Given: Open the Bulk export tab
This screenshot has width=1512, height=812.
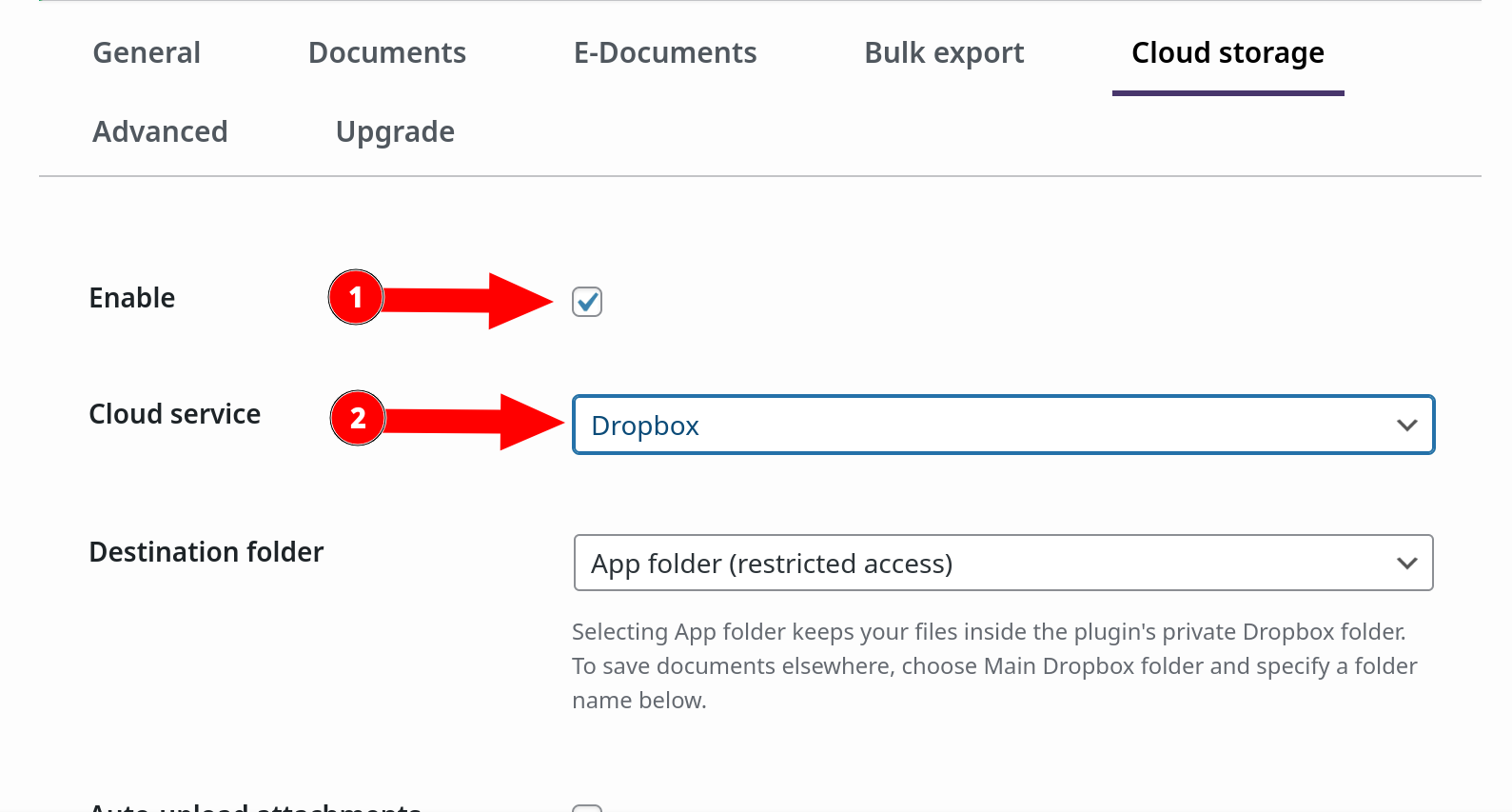Looking at the screenshot, I should [x=943, y=52].
